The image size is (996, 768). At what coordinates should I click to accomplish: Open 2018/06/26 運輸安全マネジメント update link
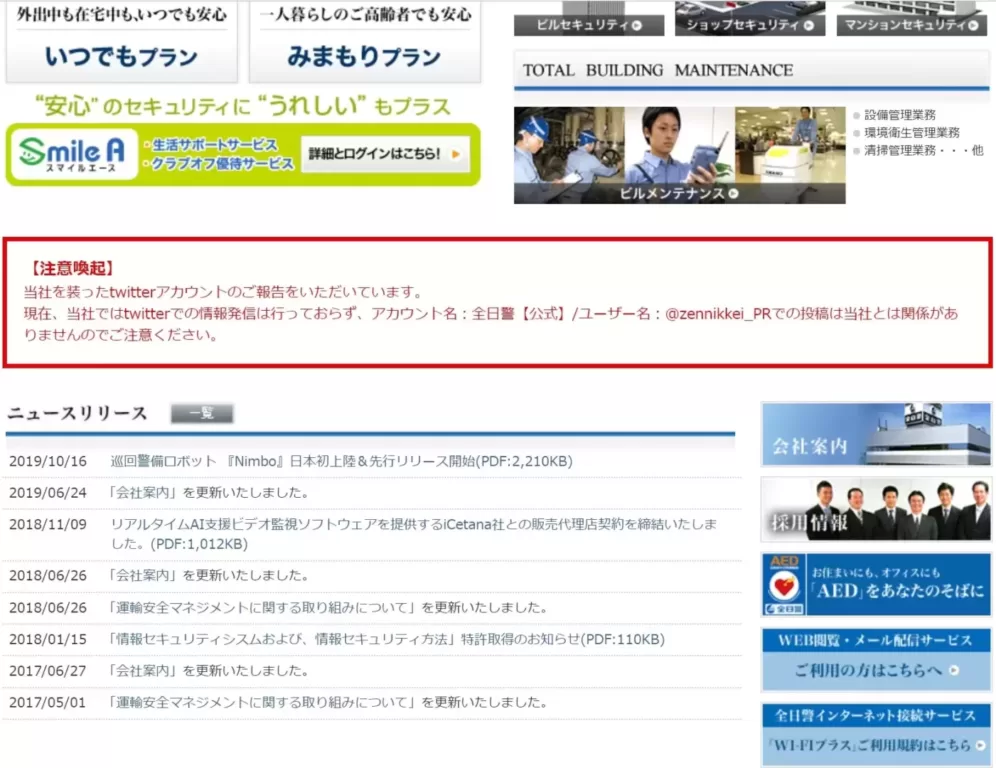[328, 607]
